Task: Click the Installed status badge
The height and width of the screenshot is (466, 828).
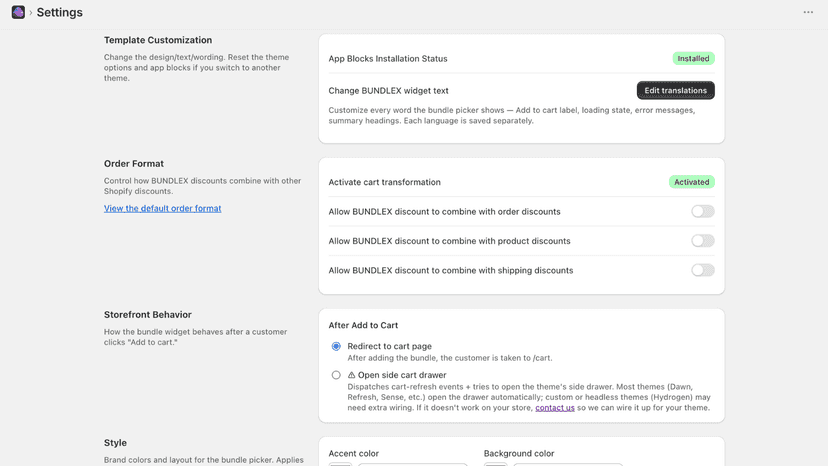Action: click(x=693, y=59)
